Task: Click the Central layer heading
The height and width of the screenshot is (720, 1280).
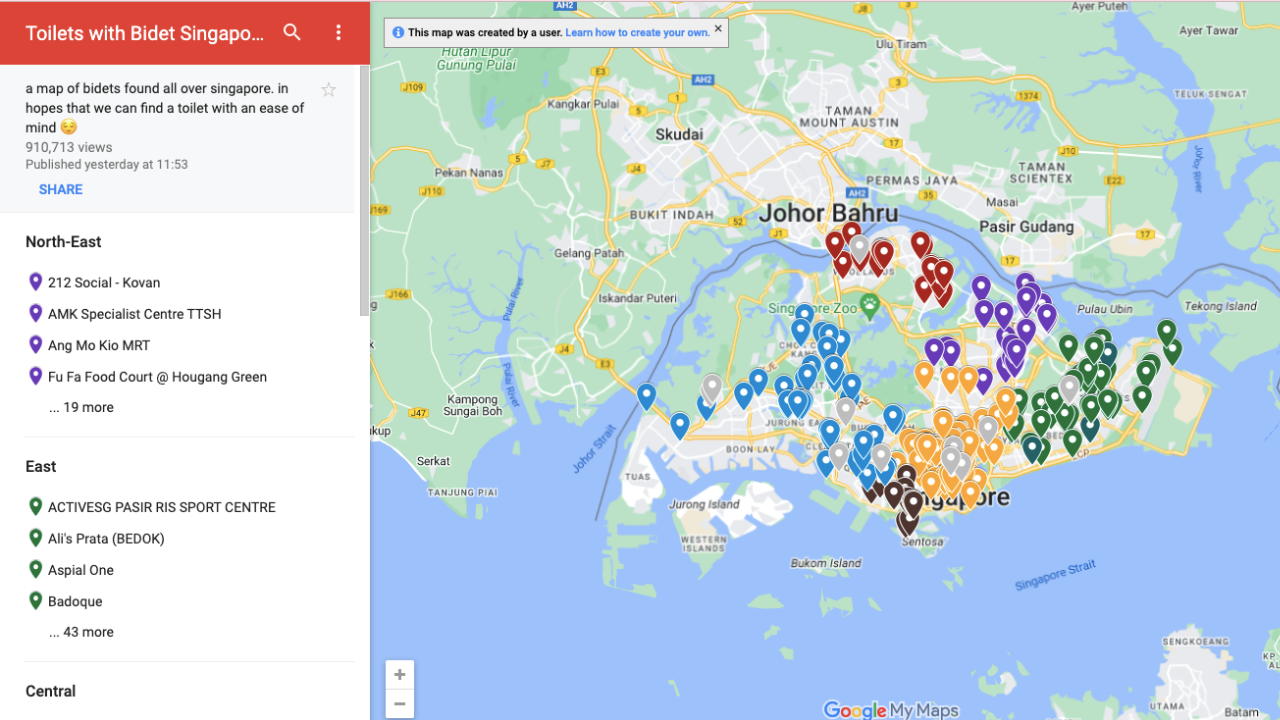Action: pos(51,692)
